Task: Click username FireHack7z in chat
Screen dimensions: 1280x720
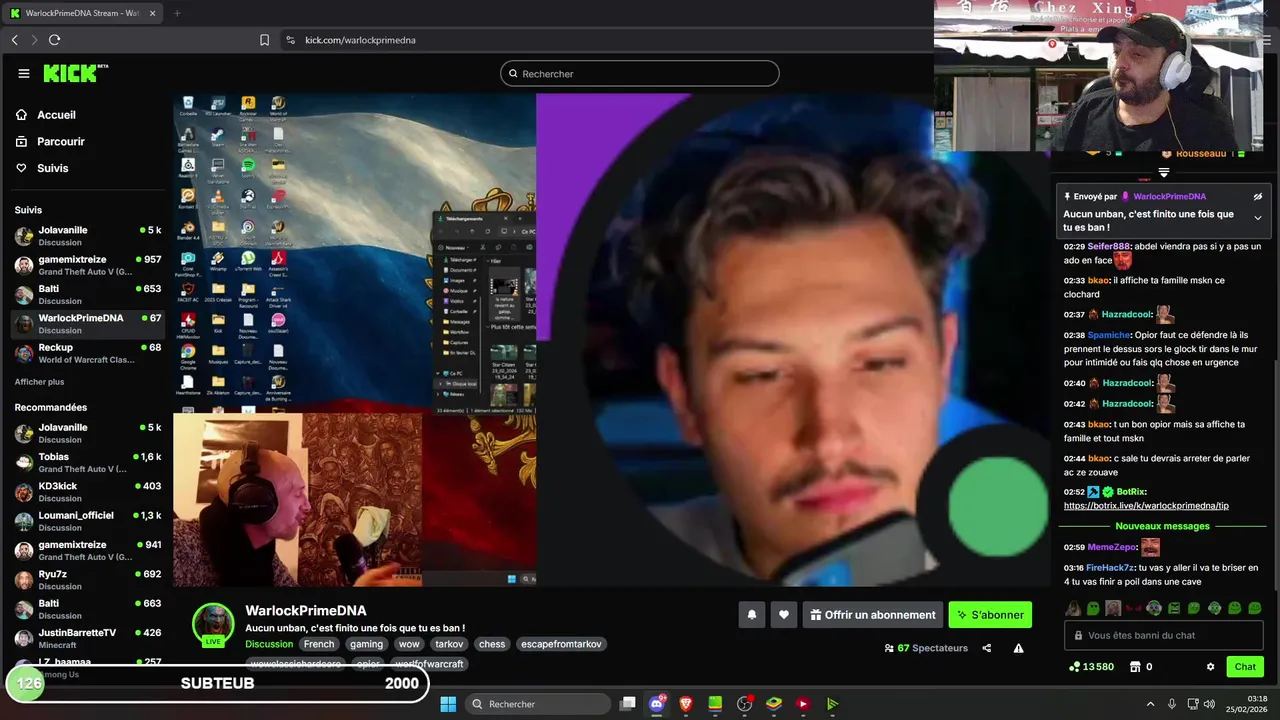Action: [x=1110, y=568]
